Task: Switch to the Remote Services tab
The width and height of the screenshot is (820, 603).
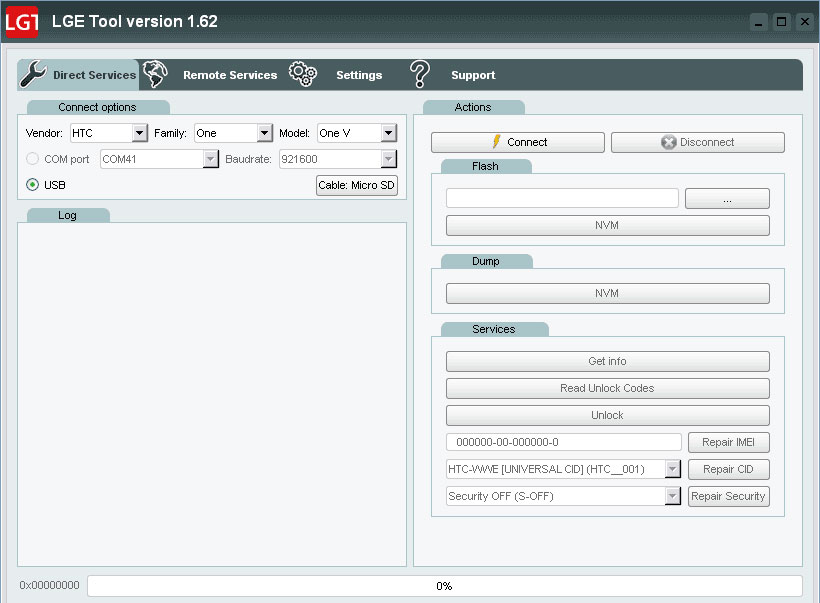Action: coord(210,75)
